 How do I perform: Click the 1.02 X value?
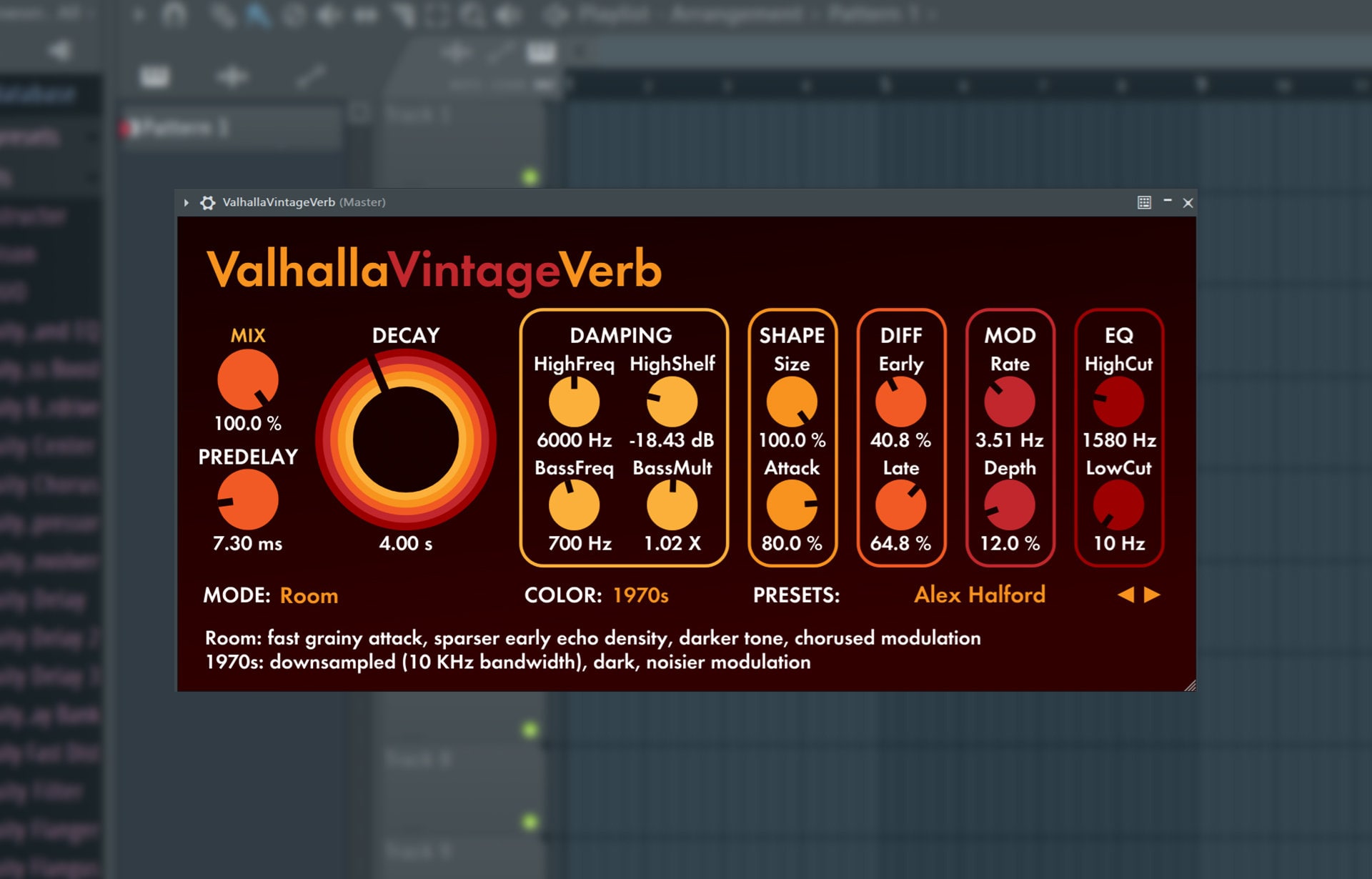[x=672, y=544]
